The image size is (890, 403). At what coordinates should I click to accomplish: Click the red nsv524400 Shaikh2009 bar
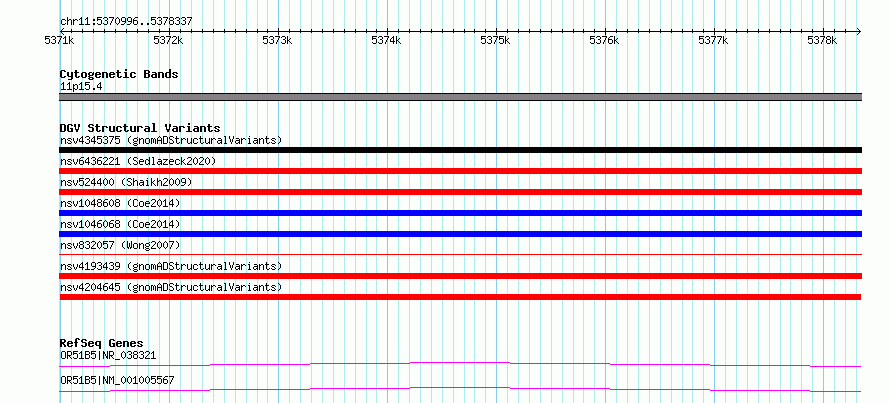point(460,192)
